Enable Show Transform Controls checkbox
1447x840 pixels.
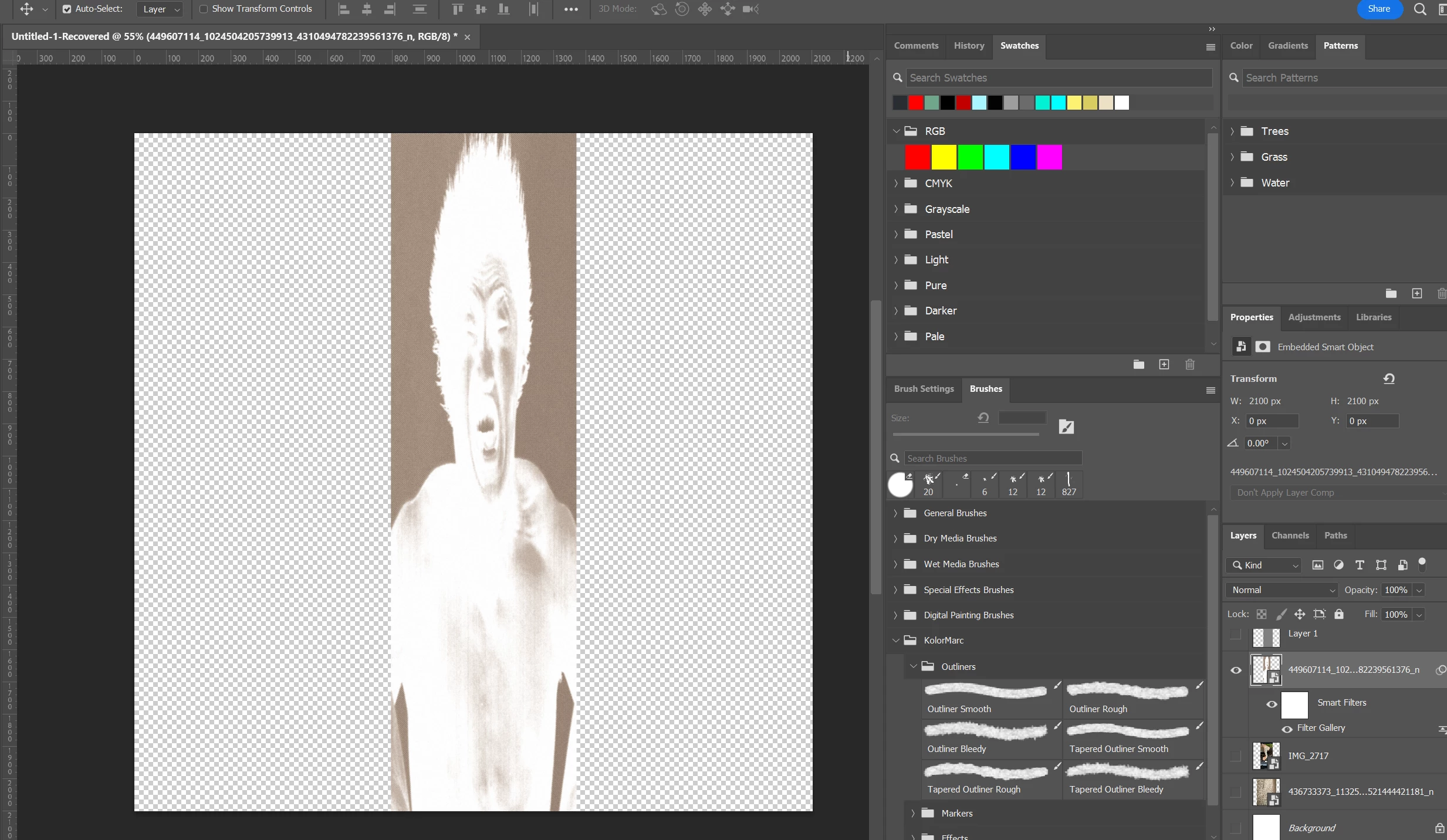(x=204, y=9)
